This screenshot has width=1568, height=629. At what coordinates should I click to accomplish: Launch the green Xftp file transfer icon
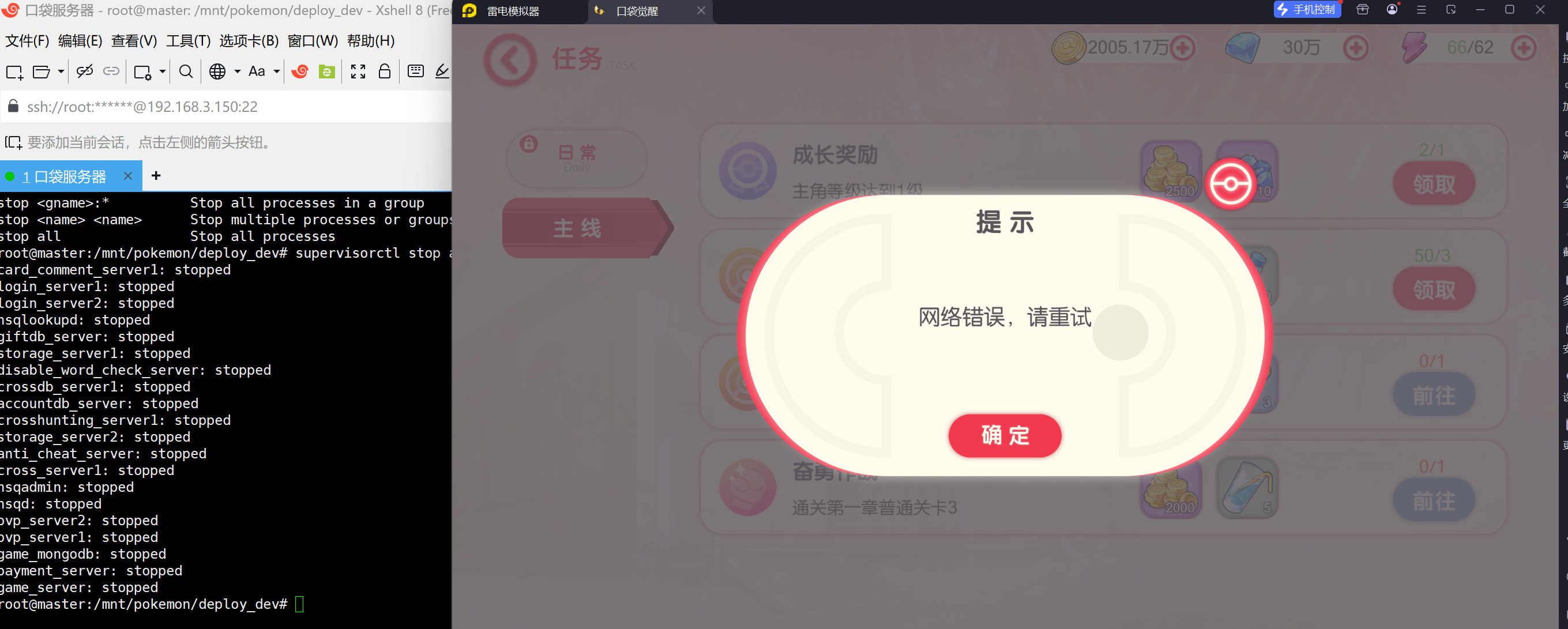[327, 72]
